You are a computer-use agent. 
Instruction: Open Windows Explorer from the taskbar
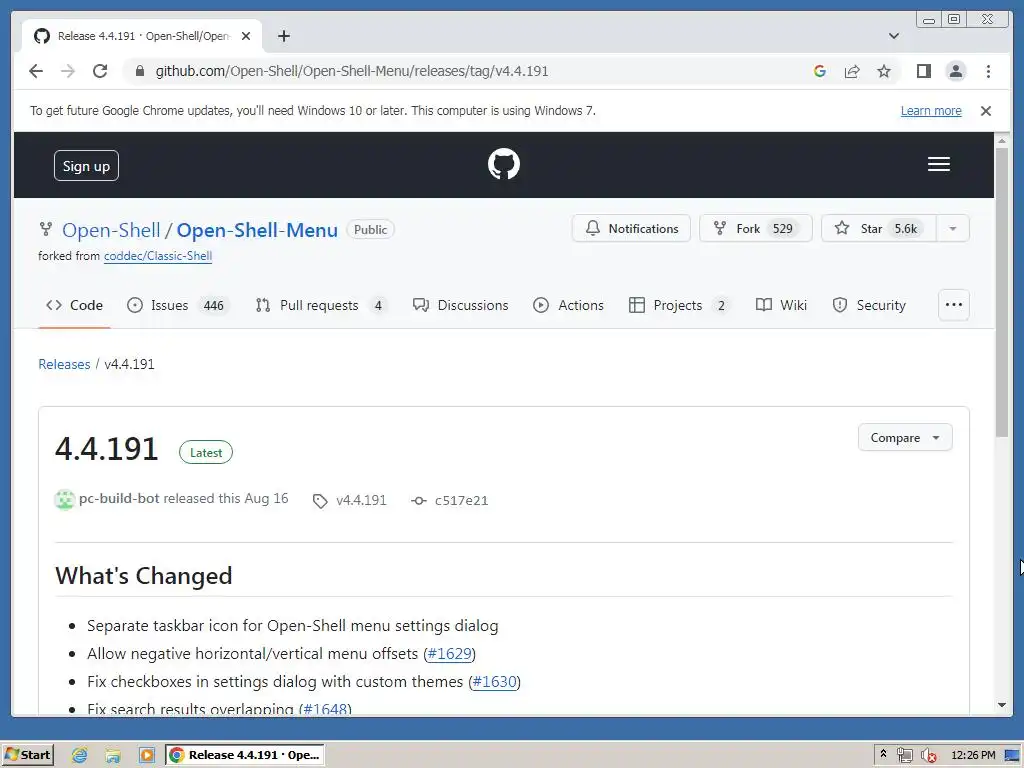(x=113, y=756)
